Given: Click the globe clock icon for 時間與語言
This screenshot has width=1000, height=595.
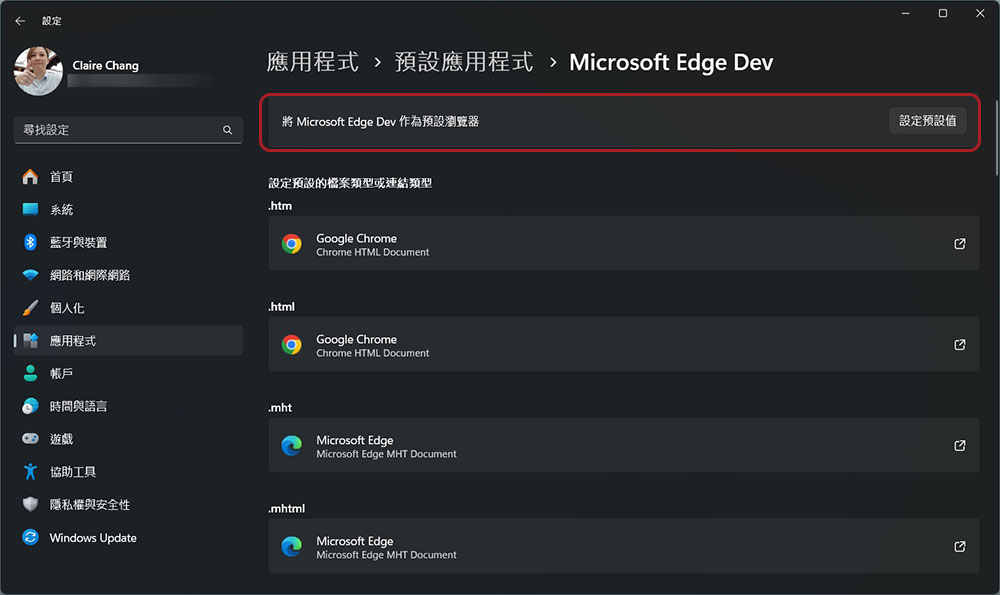Looking at the screenshot, I should (30, 406).
